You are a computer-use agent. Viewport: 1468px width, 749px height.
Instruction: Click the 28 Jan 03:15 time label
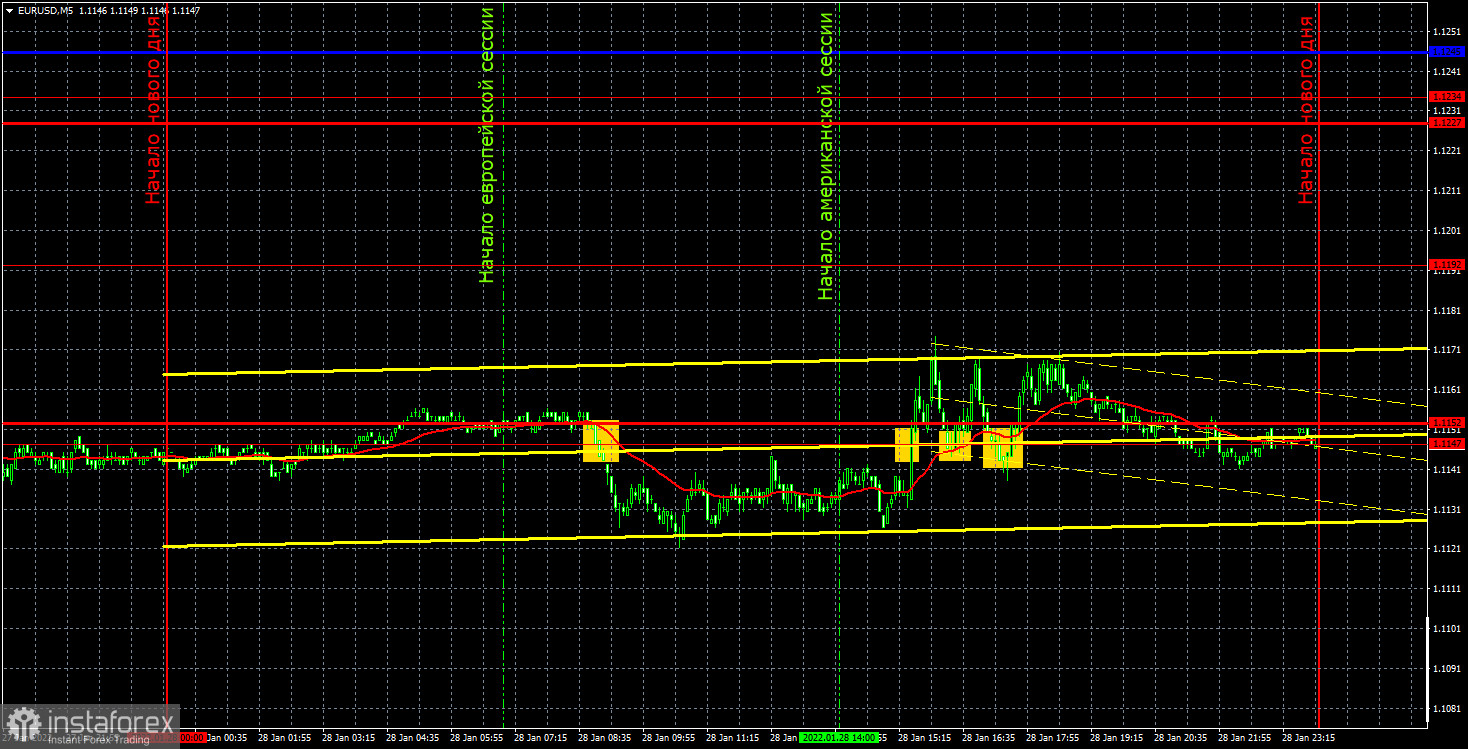point(347,737)
